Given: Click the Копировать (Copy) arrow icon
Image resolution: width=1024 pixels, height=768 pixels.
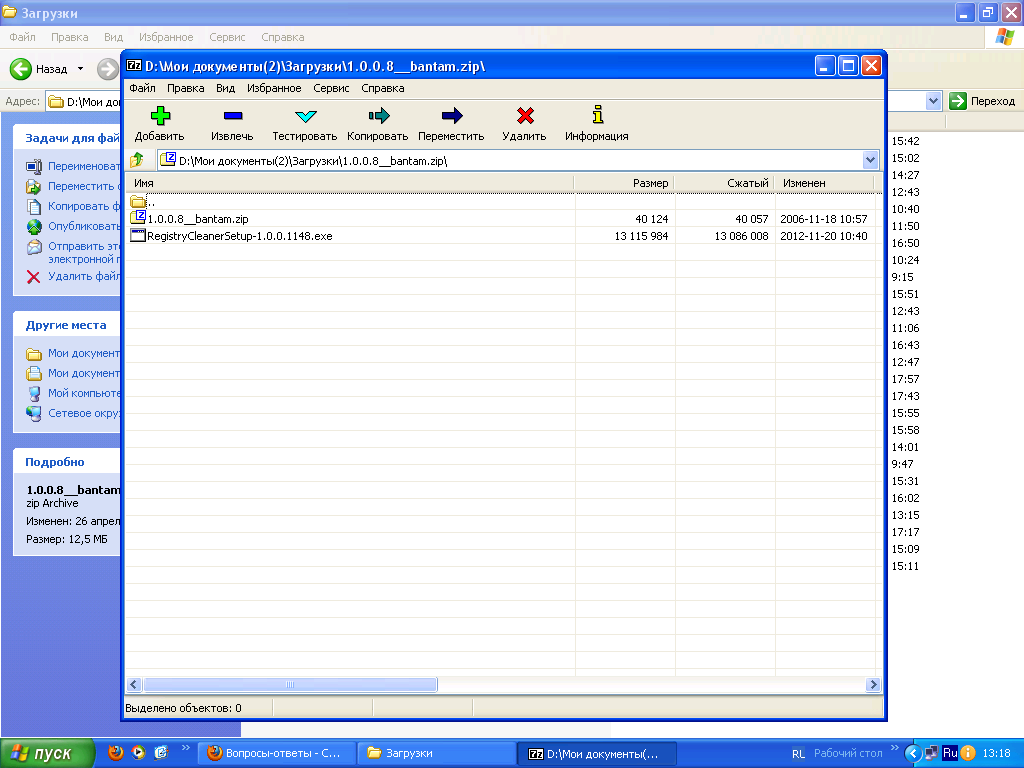Looking at the screenshot, I should click(378, 116).
